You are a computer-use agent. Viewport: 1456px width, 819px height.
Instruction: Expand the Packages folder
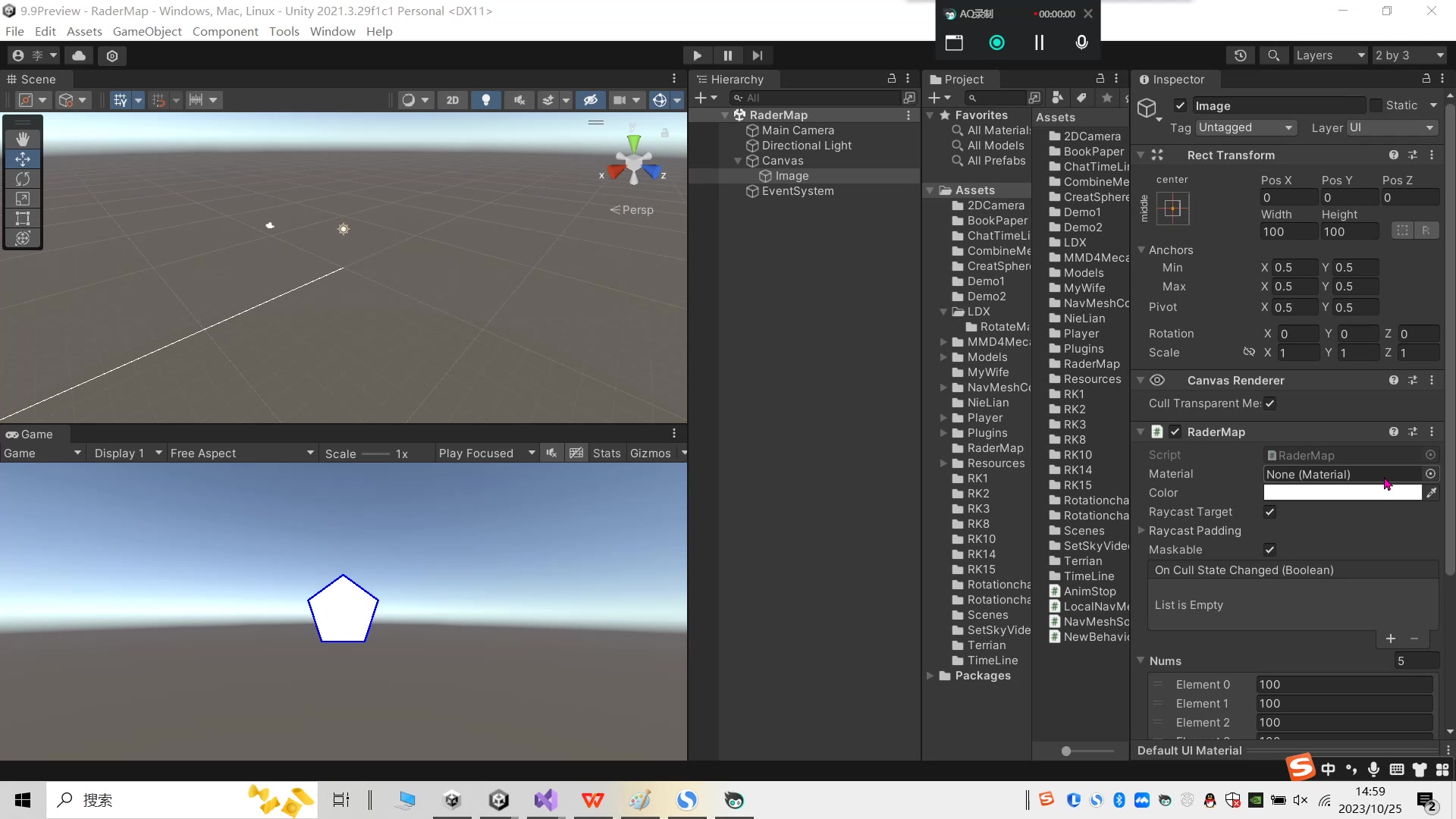[x=930, y=676]
